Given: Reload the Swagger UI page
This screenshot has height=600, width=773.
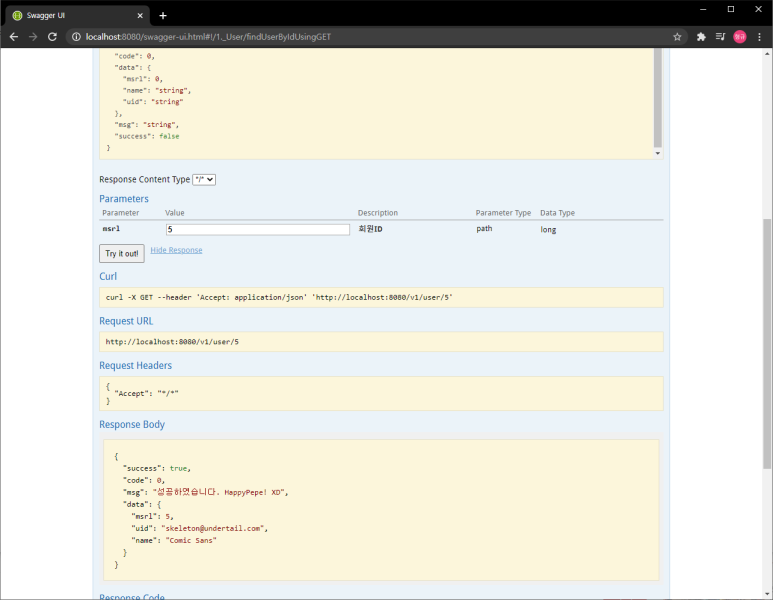Looking at the screenshot, I should (52, 37).
